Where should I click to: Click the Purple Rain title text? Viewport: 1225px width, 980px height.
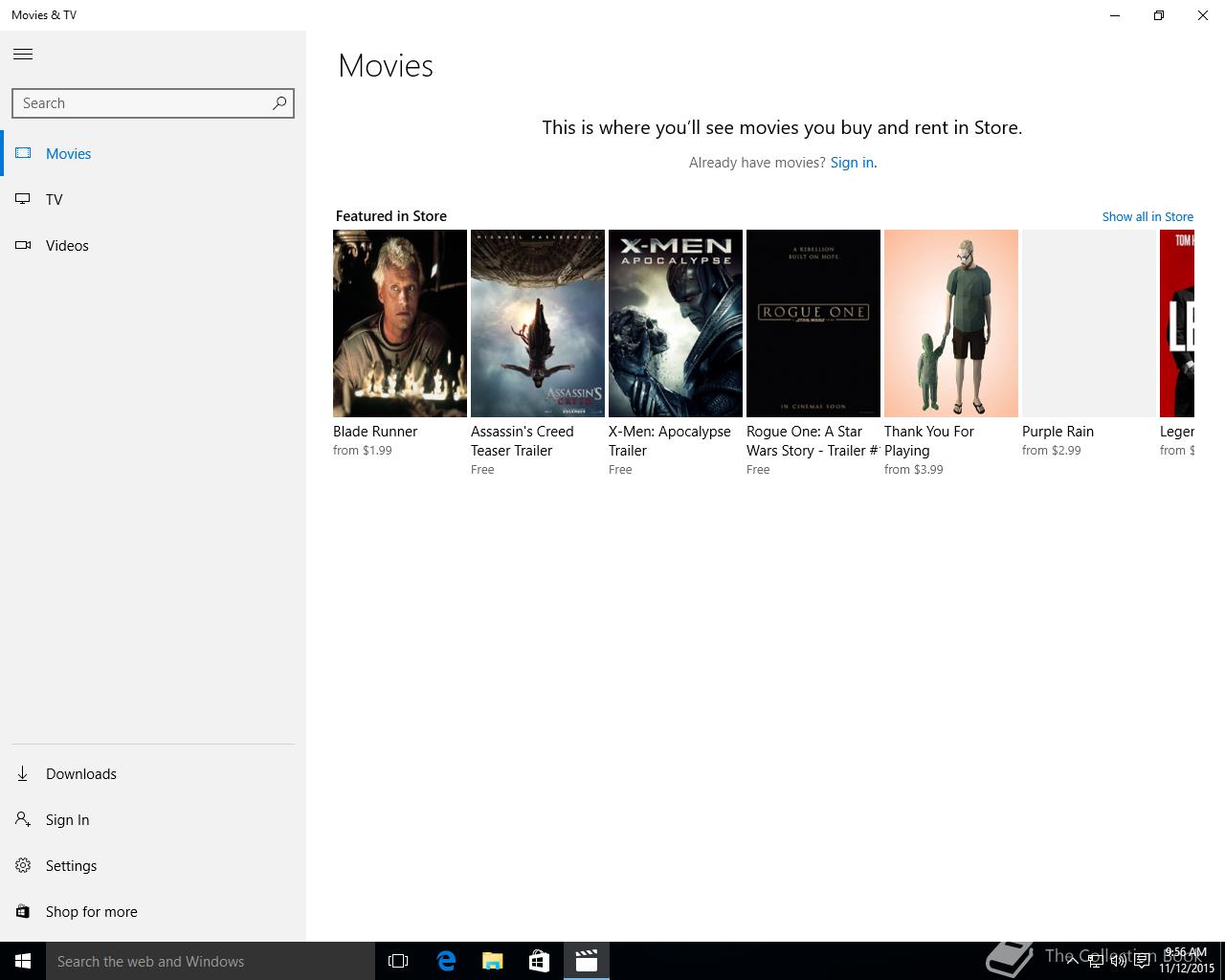point(1058,432)
